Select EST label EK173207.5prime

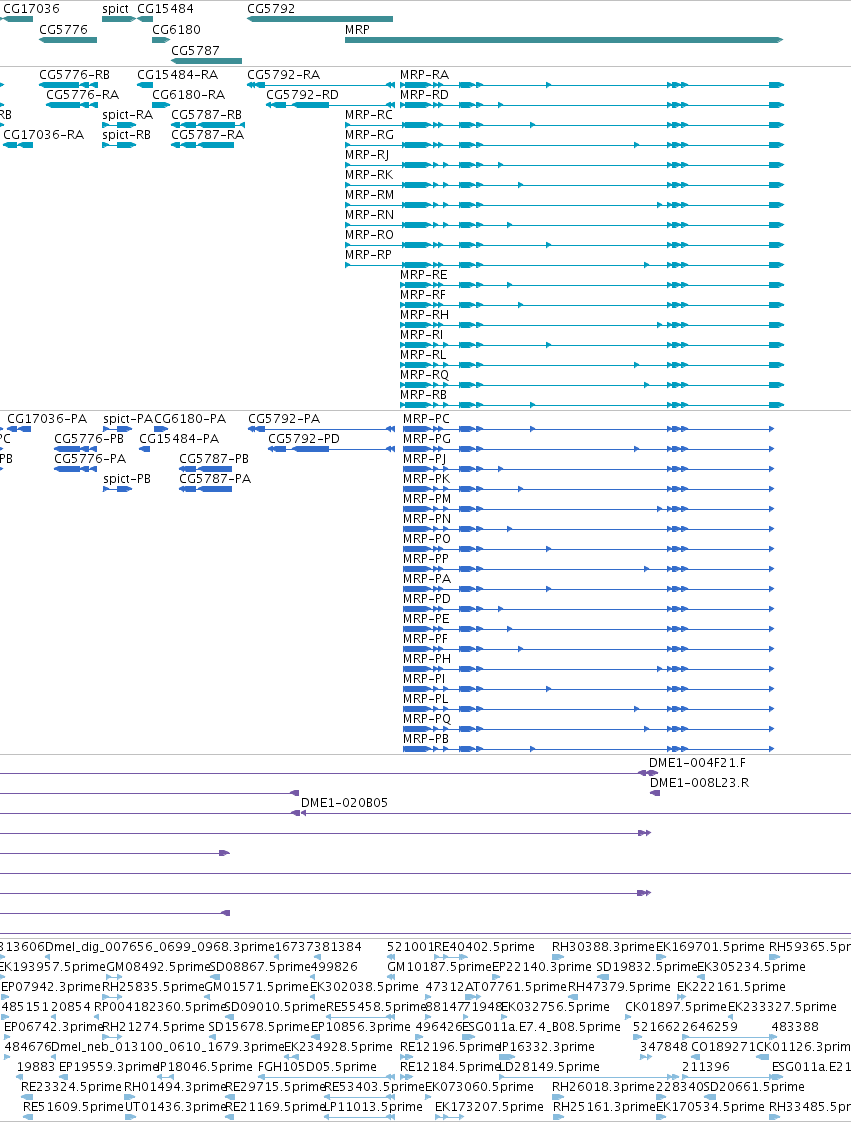pyautogui.click(x=490, y=1107)
